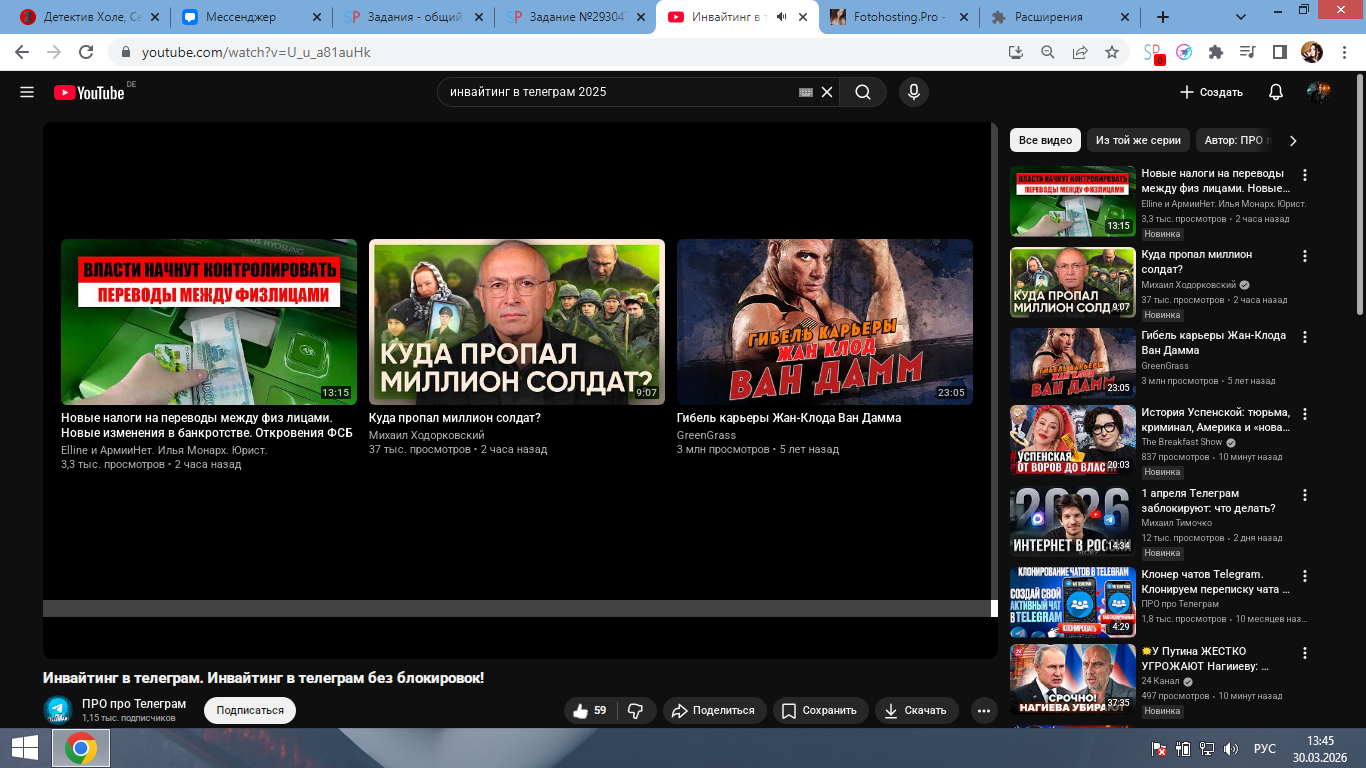Reload the current page

point(86,52)
